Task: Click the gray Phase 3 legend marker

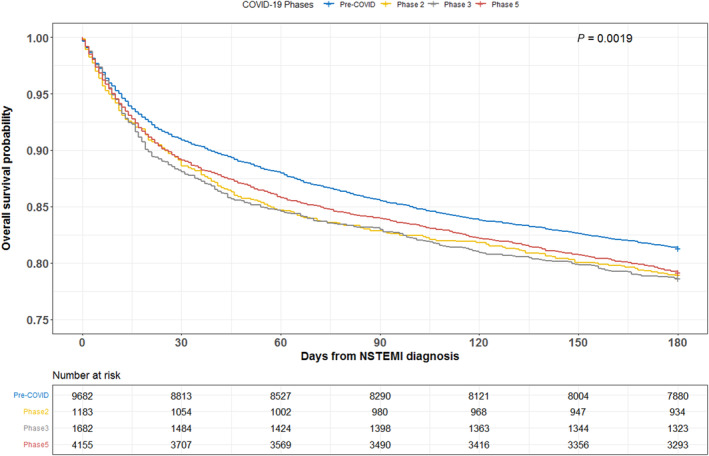Action: coord(433,4)
